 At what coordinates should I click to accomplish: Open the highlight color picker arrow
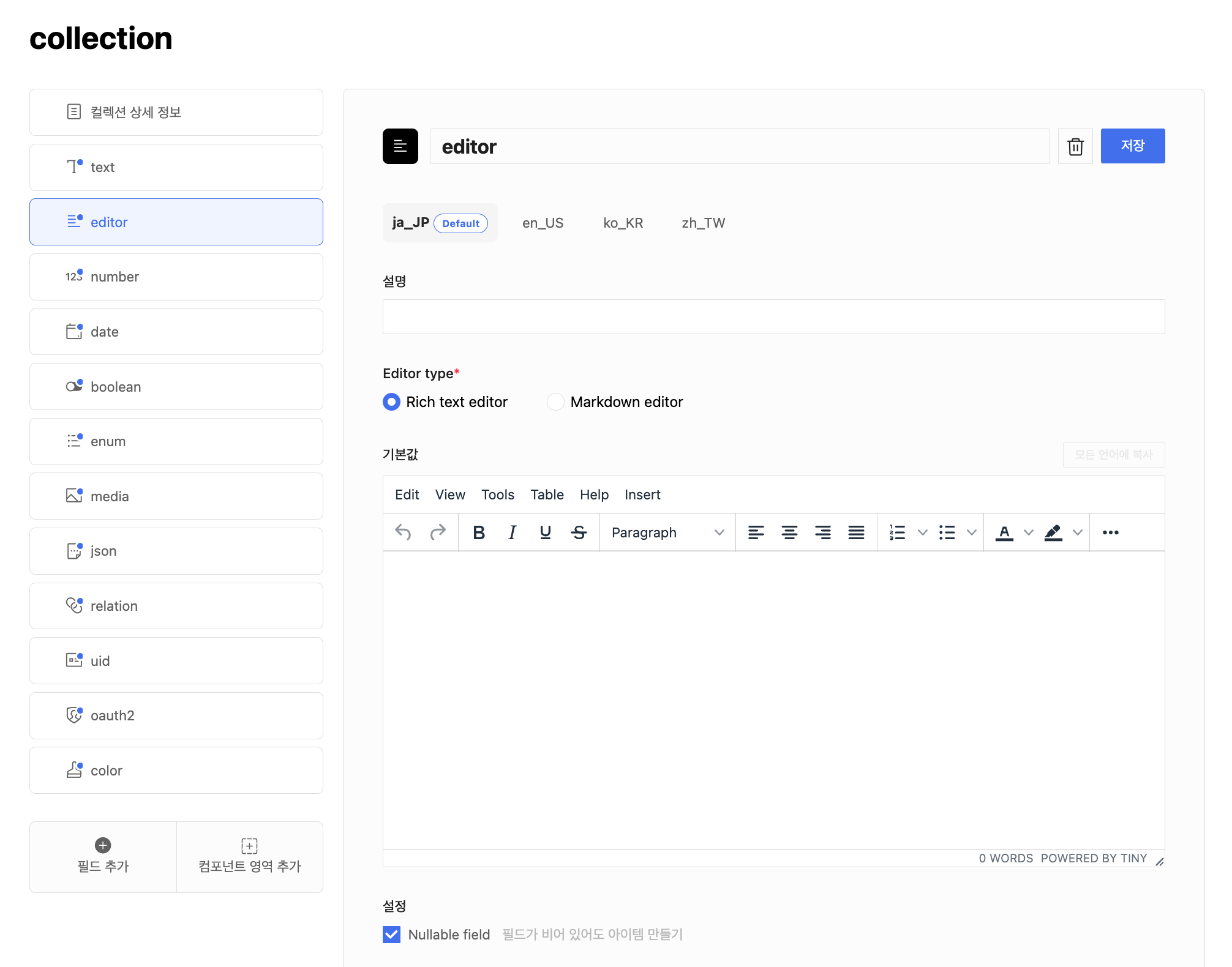tap(1078, 532)
